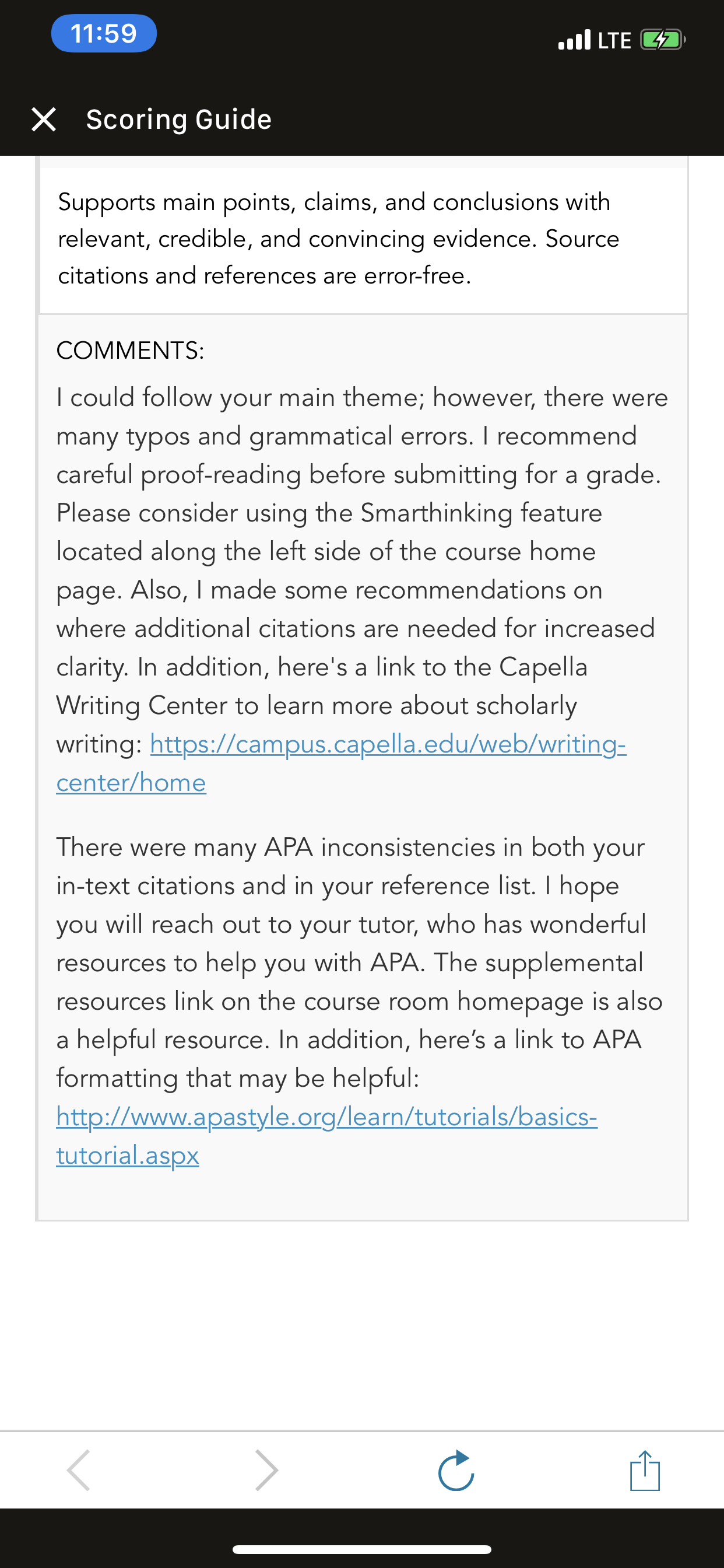Tap the Scoring Guide title
Image resolution: width=724 pixels, height=1568 pixels.
179,120
